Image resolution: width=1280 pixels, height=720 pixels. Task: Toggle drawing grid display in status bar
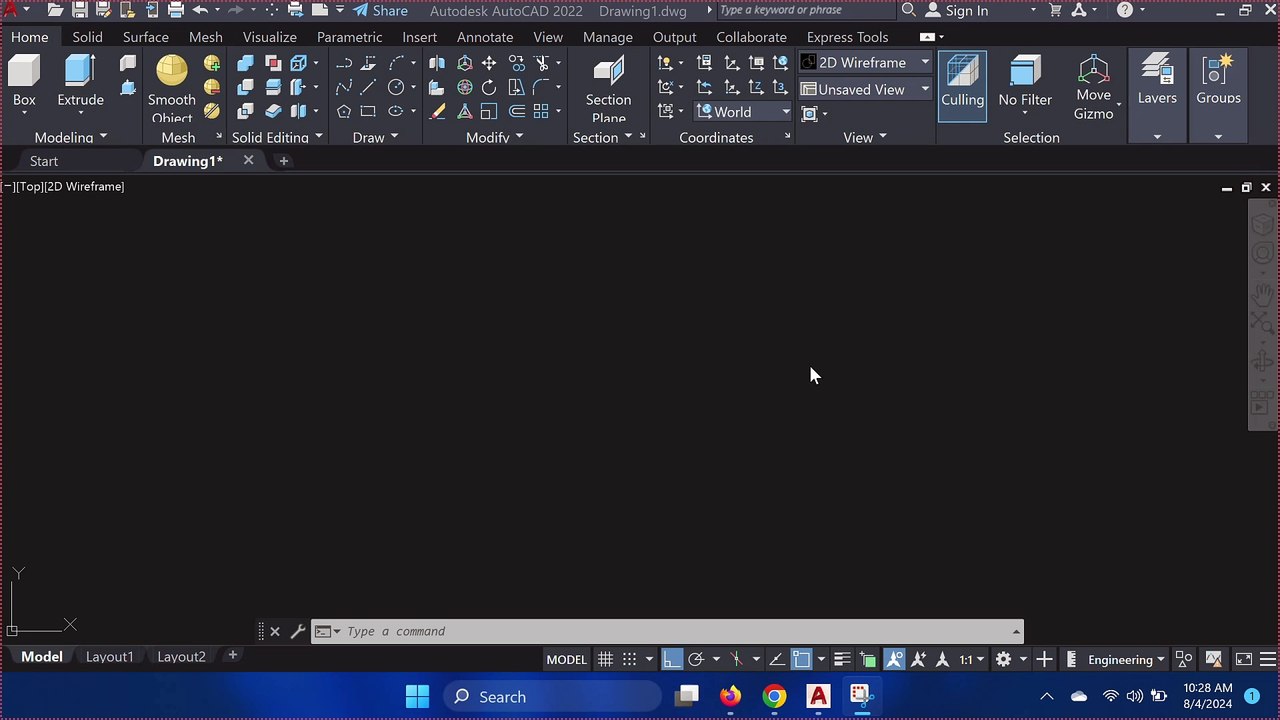(605, 659)
